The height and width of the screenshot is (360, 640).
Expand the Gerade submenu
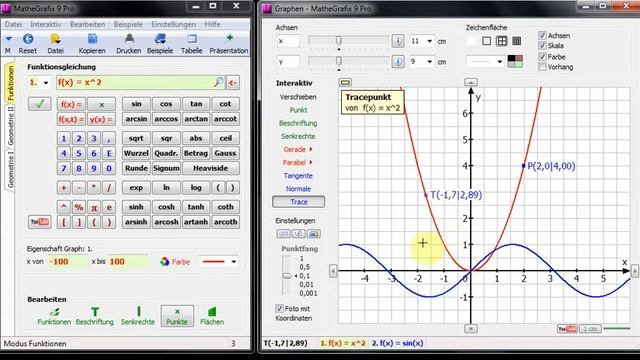pos(311,149)
